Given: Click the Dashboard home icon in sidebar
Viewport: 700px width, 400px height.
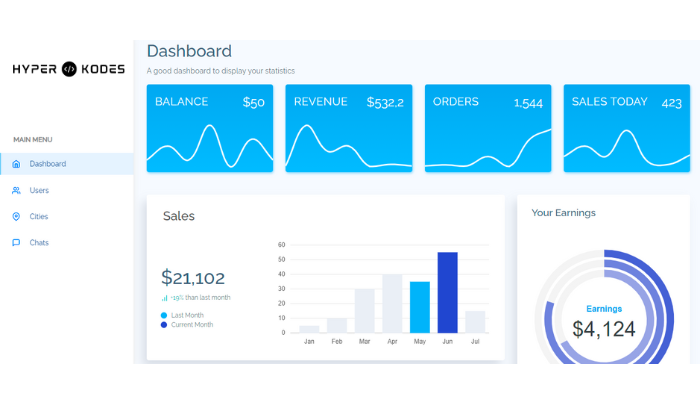Looking at the screenshot, I should (x=16, y=164).
